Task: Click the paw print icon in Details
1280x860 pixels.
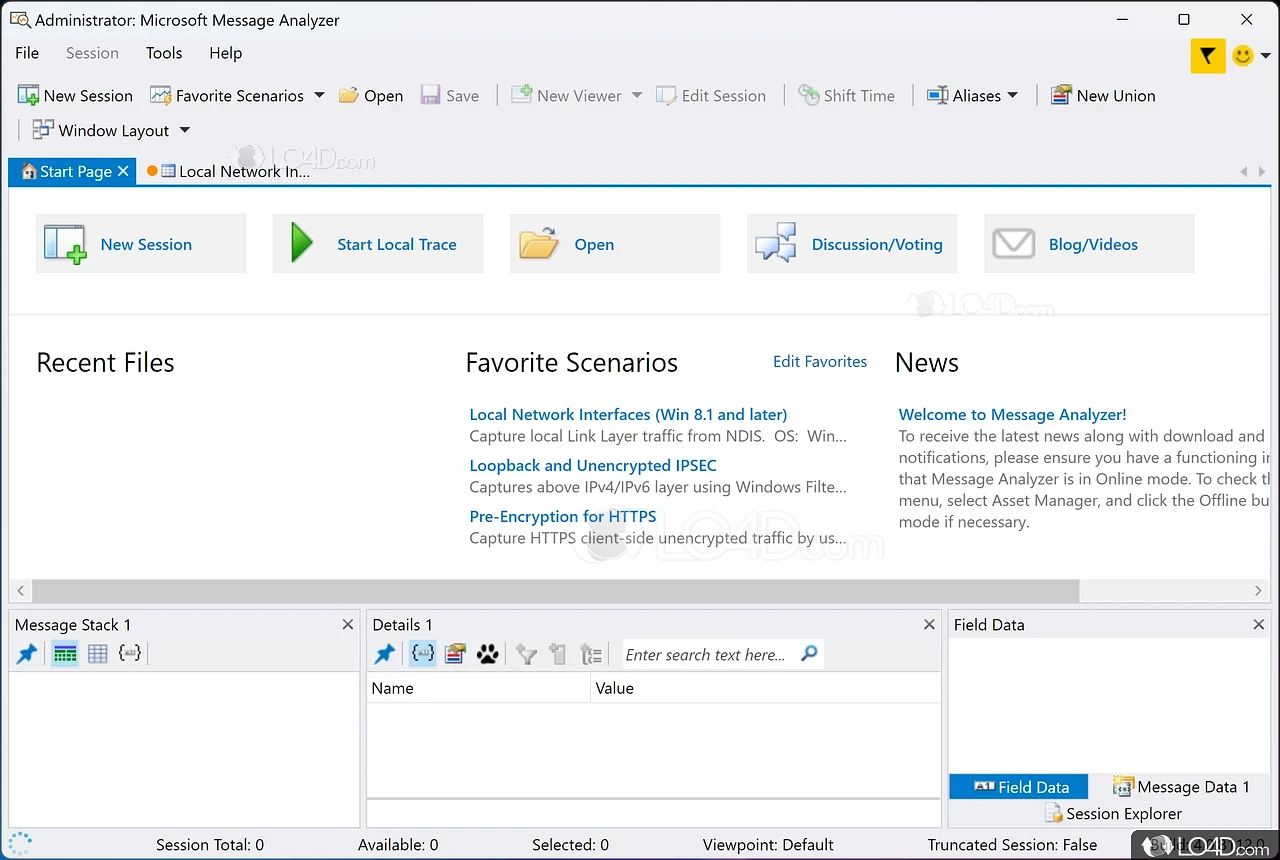Action: pyautogui.click(x=487, y=654)
